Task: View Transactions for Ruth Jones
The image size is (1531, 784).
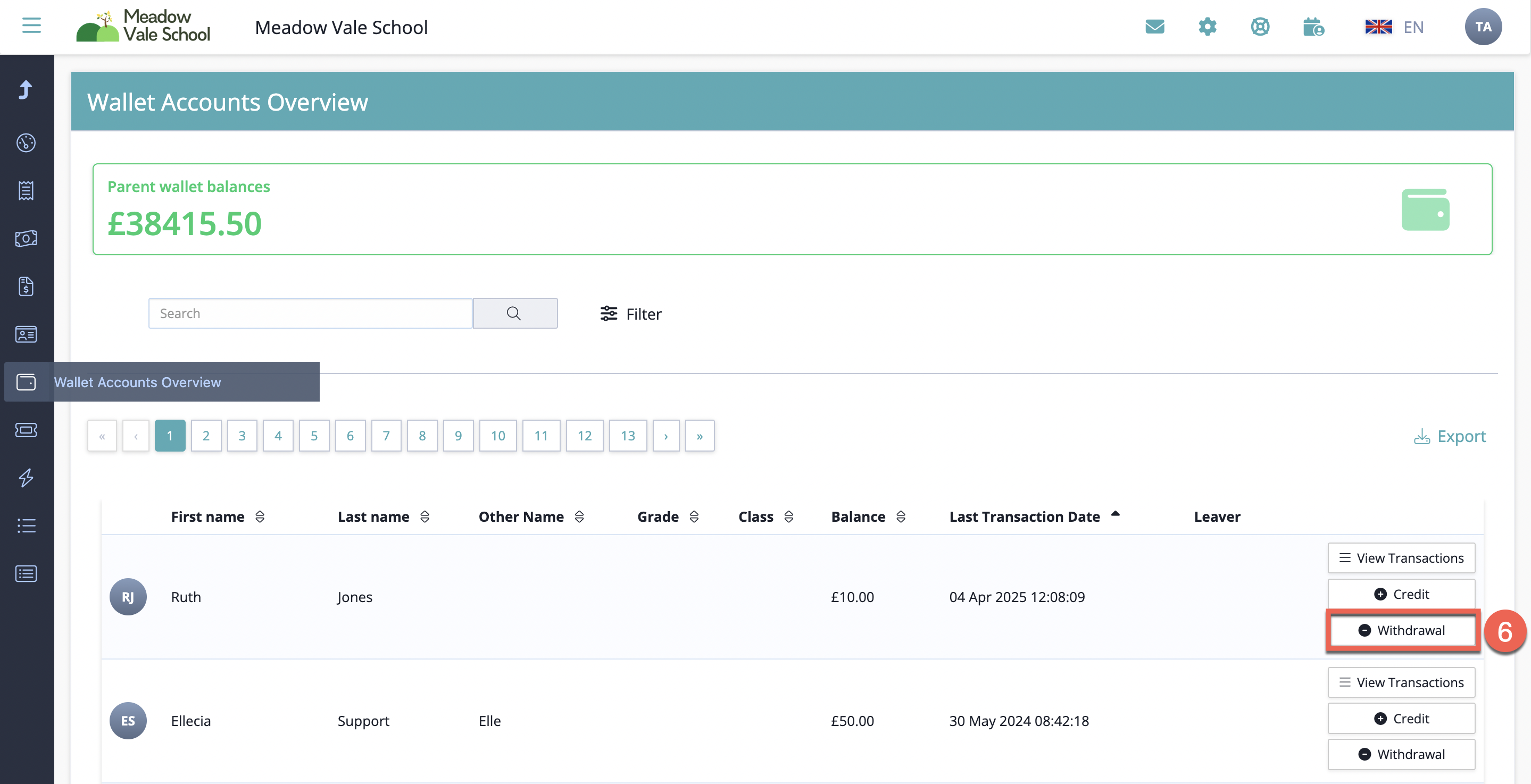Action: click(x=1401, y=557)
